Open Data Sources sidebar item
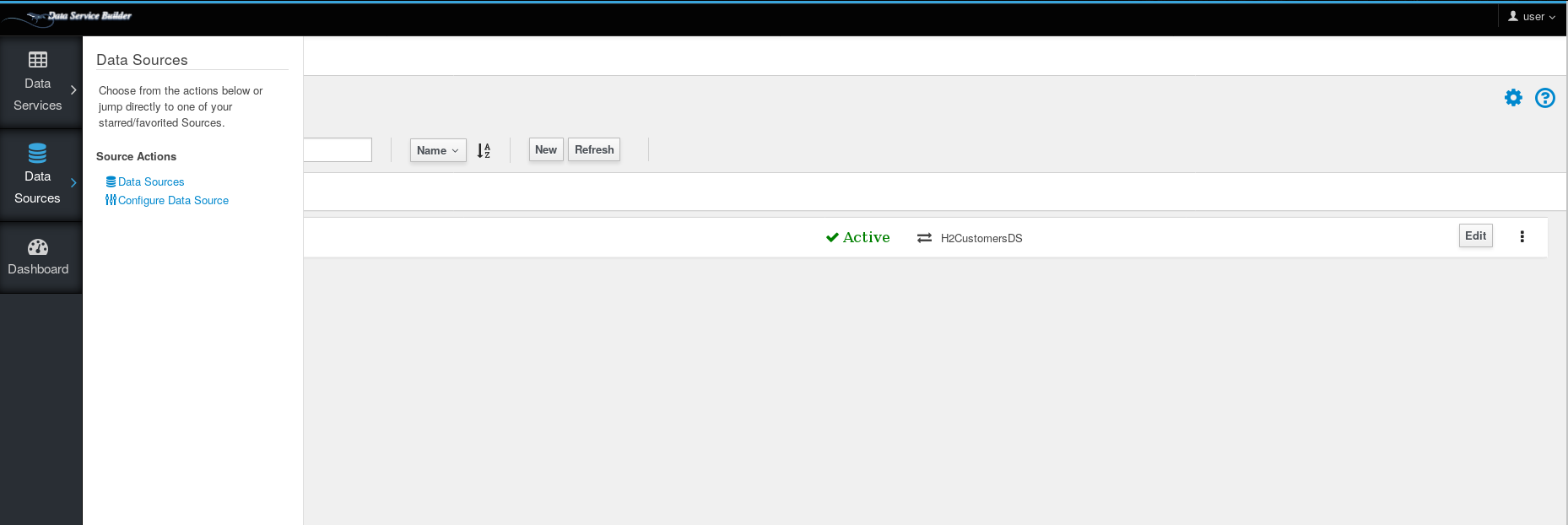Viewport: 1568px width, 525px height. pyautogui.click(x=41, y=176)
